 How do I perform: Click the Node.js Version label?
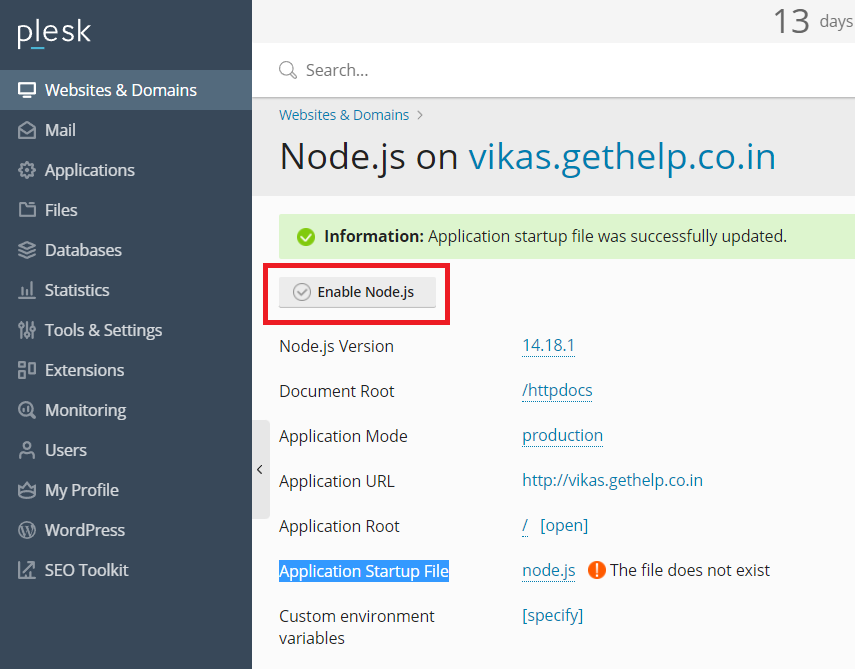[x=336, y=346]
